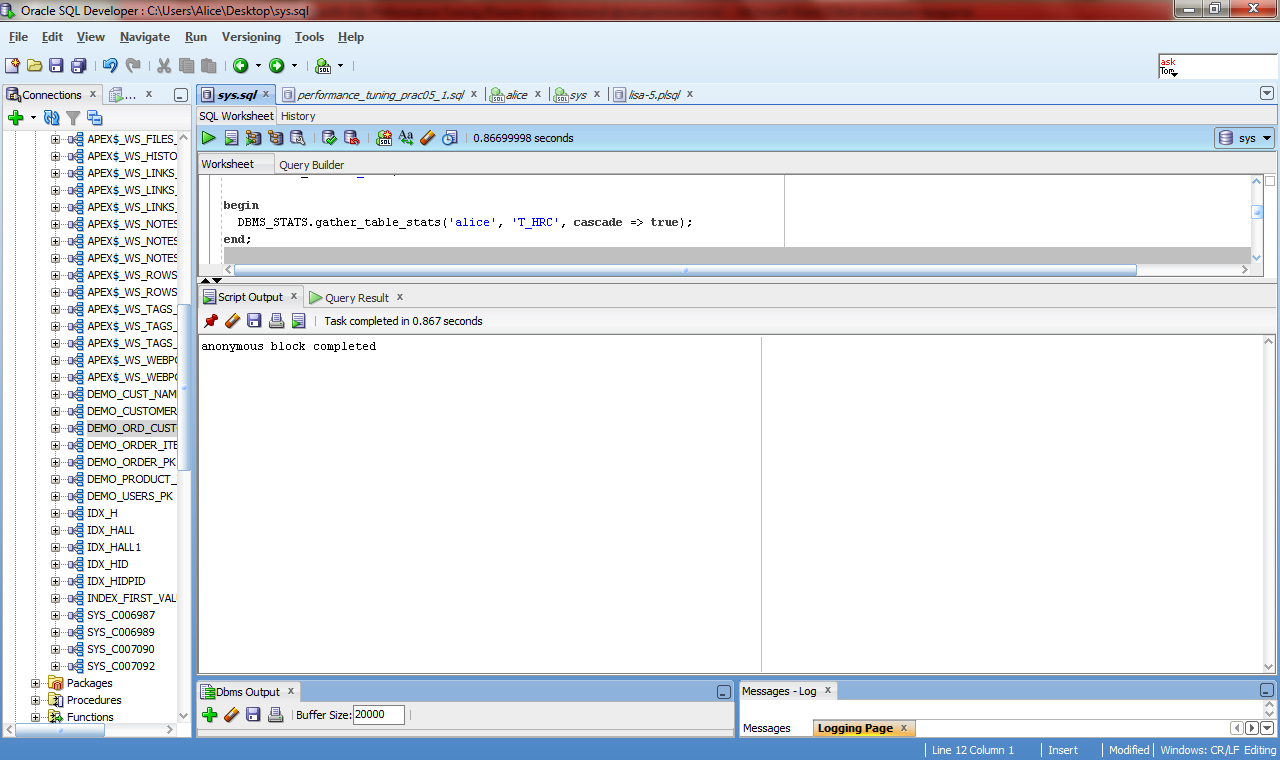Switch to the History tab
Image resolution: width=1280 pixels, height=760 pixels.
(x=298, y=116)
